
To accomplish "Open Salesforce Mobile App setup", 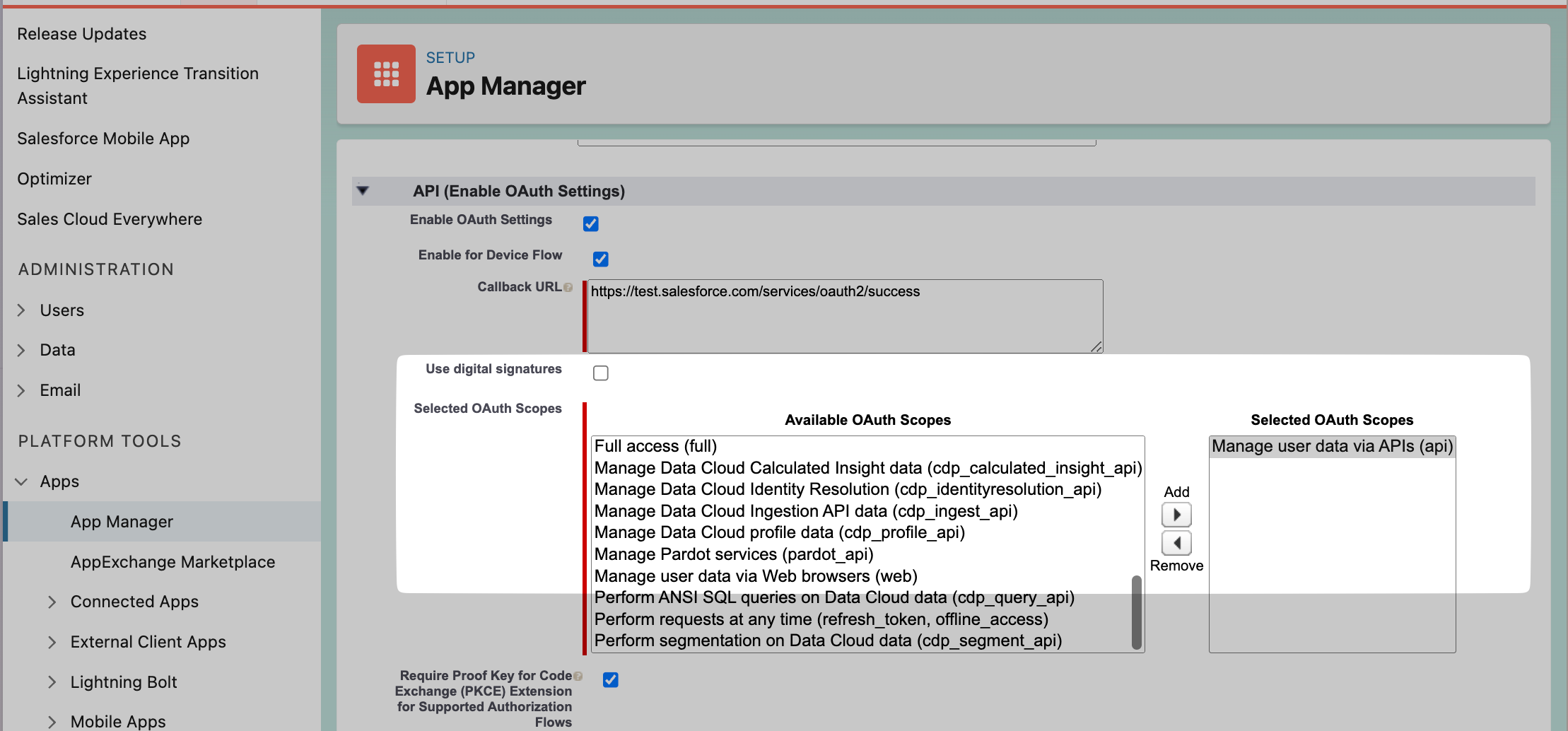I will (103, 139).
